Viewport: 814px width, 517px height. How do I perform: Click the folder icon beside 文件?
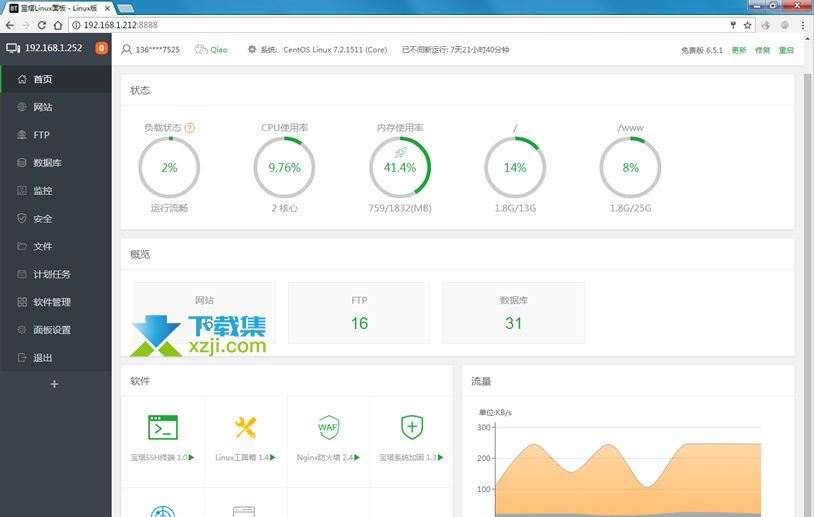coord(22,246)
